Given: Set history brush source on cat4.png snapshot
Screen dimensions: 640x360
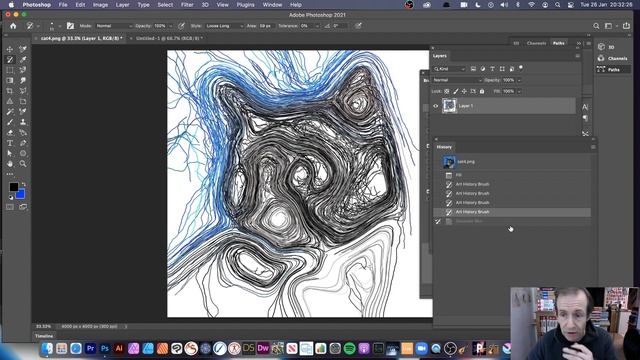Looking at the screenshot, I should 438,162.
